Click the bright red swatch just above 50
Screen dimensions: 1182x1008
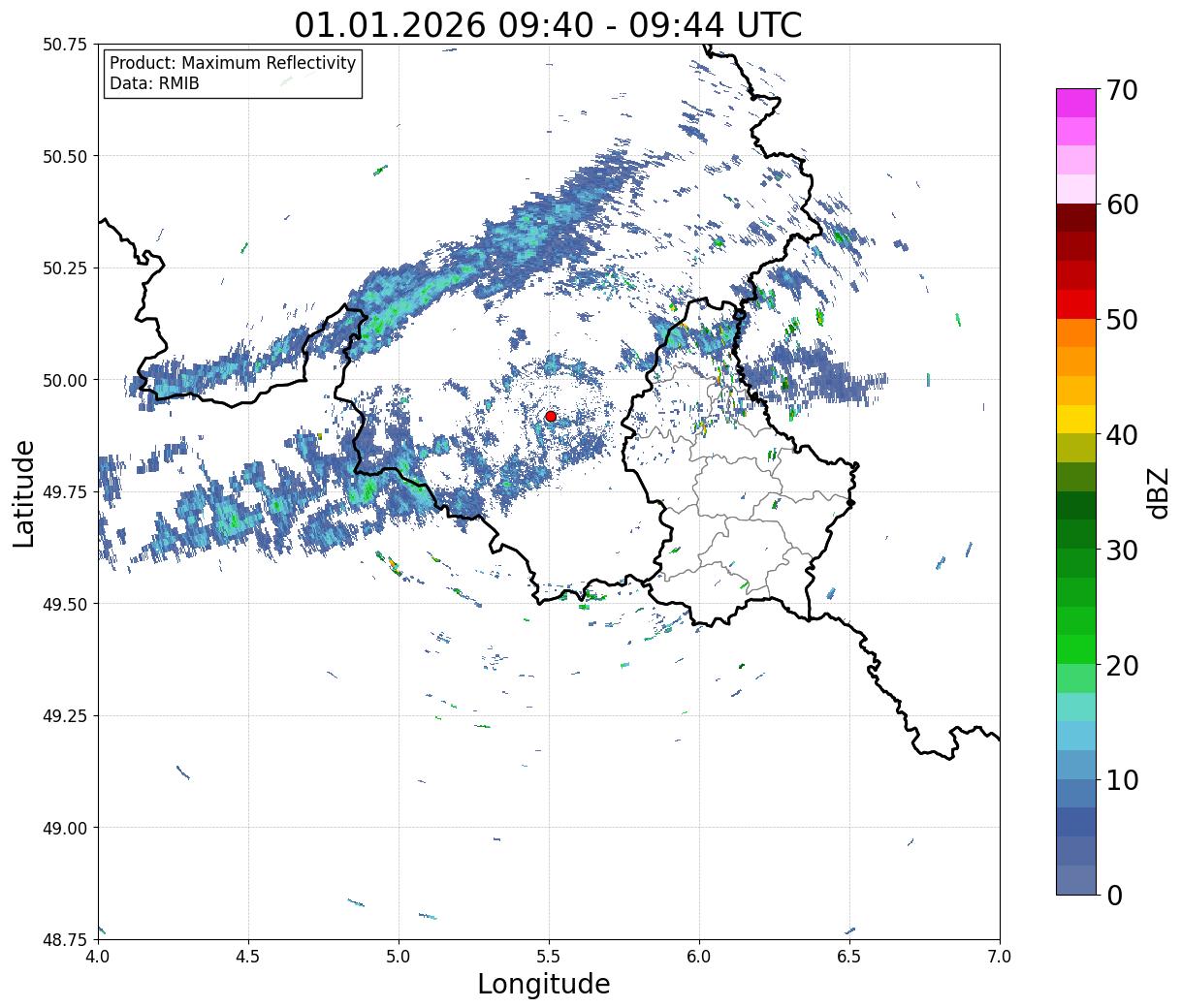(1076, 304)
